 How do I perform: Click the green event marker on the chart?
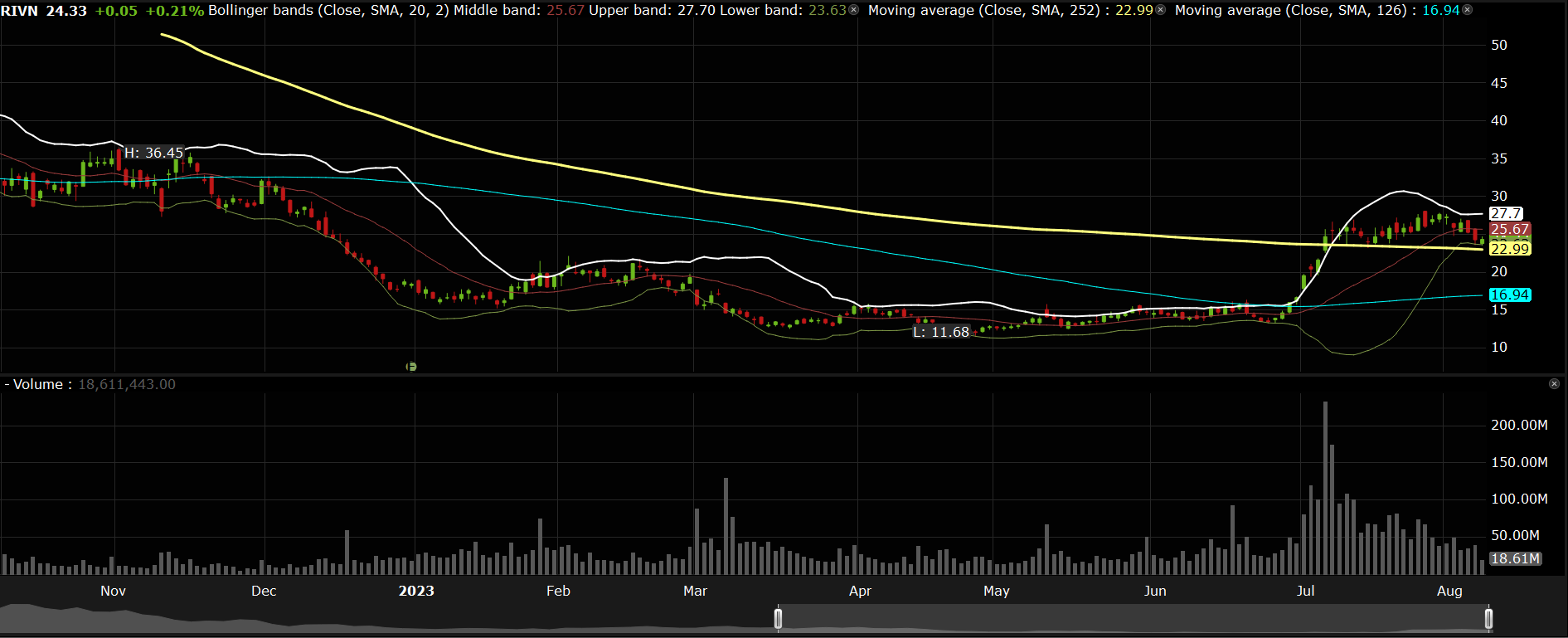(x=411, y=366)
